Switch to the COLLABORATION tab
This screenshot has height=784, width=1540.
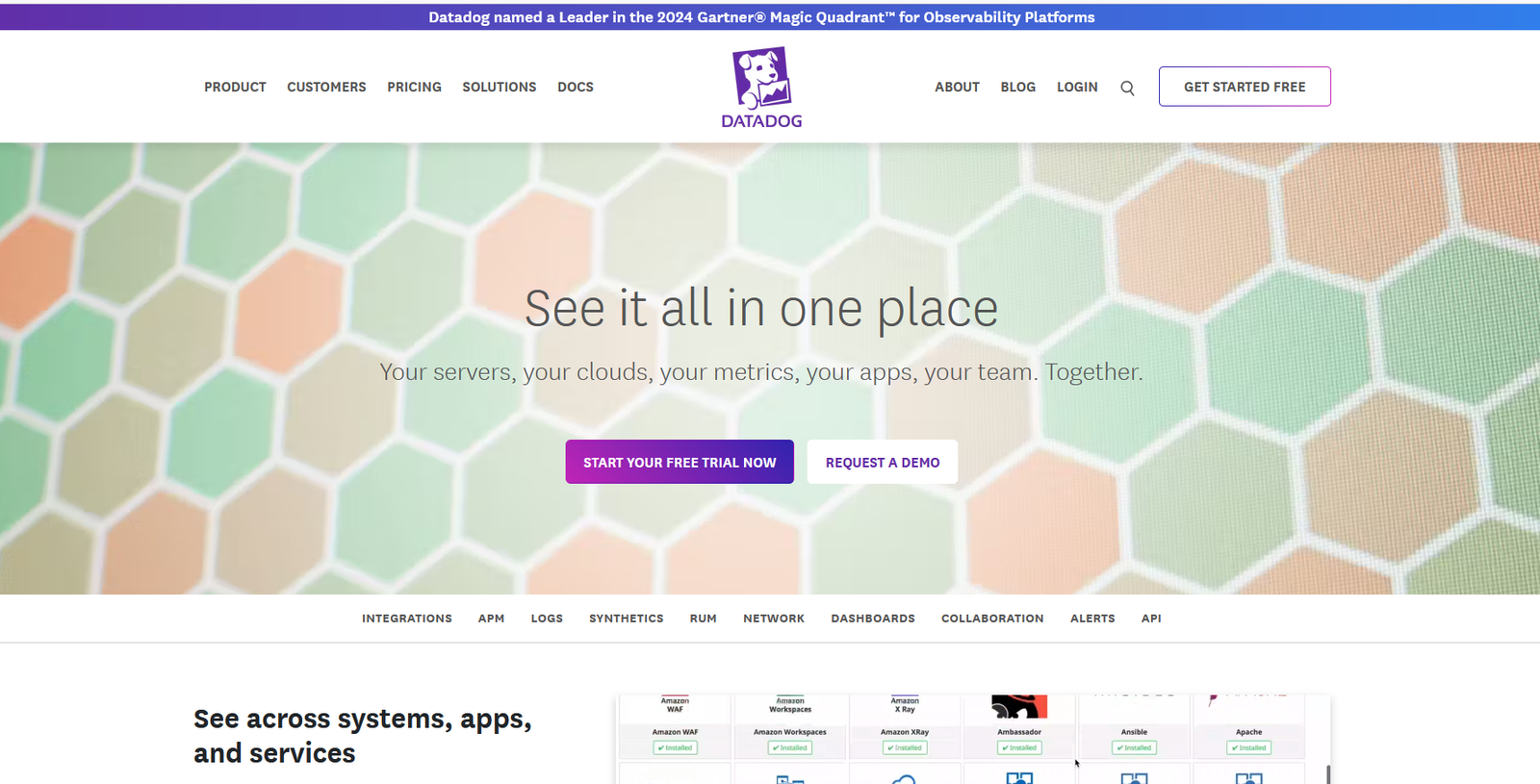click(992, 619)
